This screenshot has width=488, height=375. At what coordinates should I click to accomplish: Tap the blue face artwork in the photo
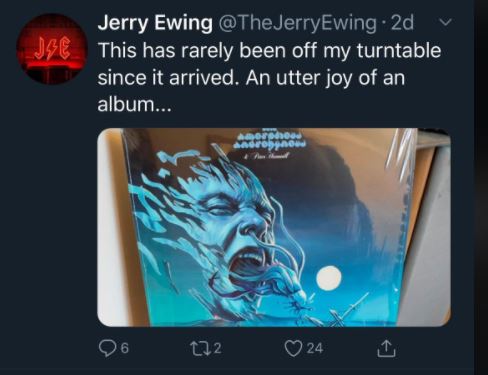click(233, 233)
